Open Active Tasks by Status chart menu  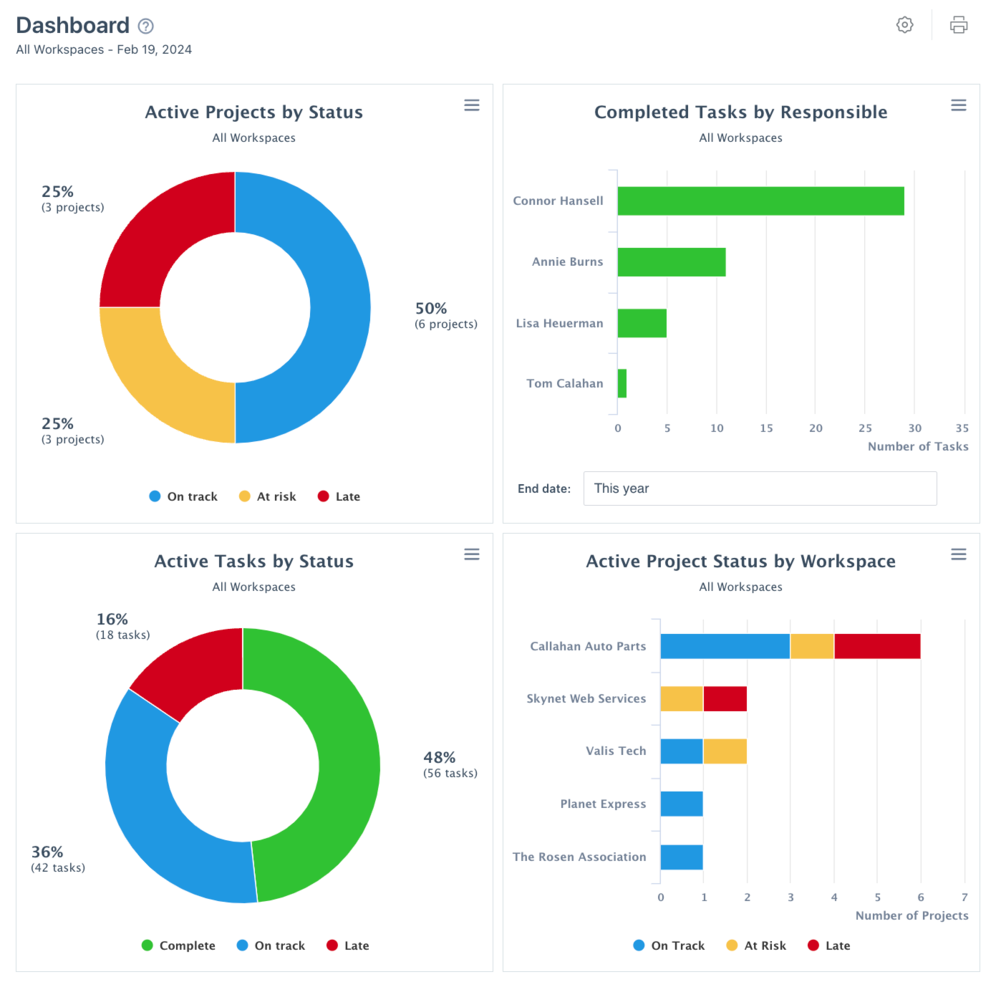tap(471, 554)
